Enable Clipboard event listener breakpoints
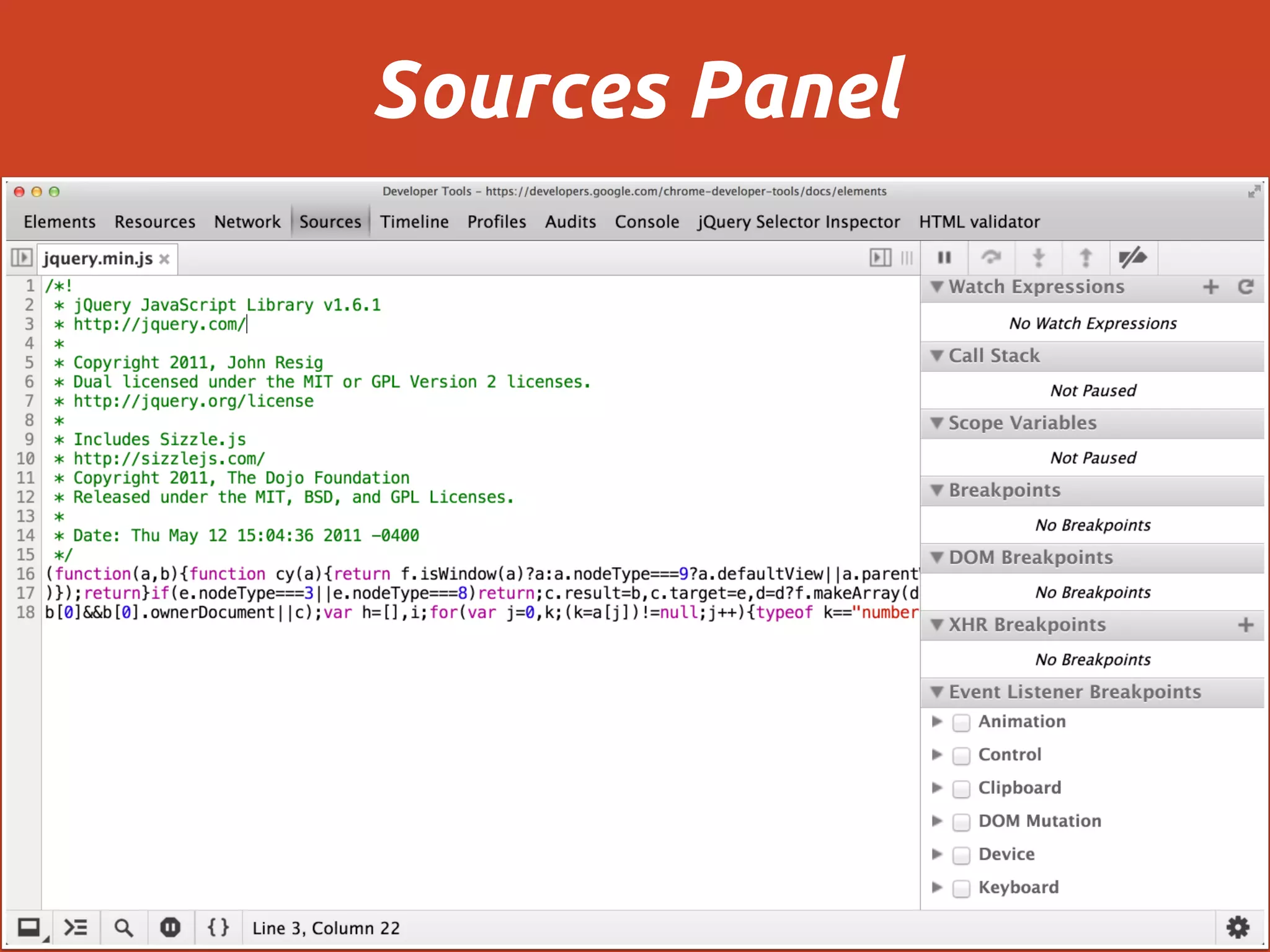The width and height of the screenshot is (1270, 952). [961, 789]
